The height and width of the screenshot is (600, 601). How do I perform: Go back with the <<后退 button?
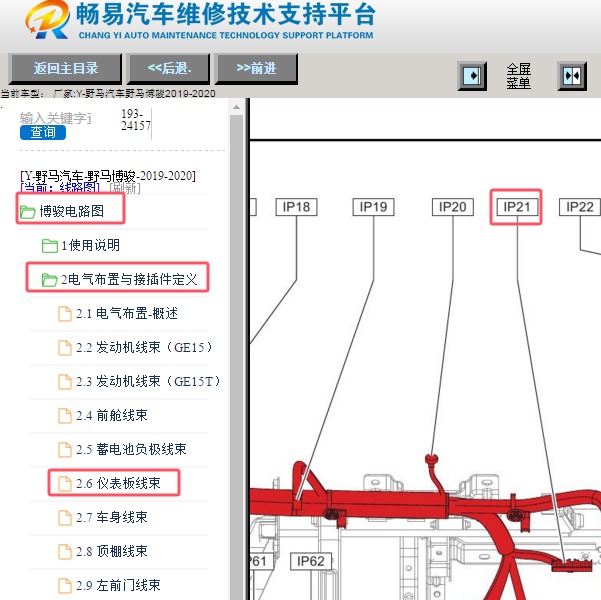click(169, 69)
